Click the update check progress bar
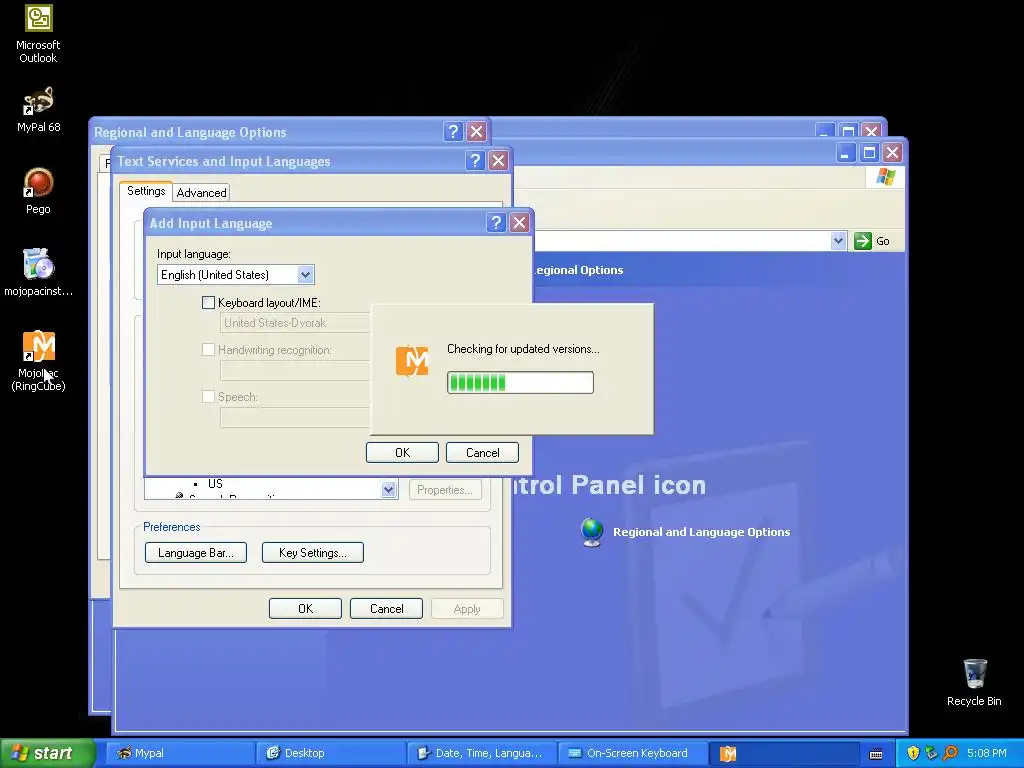 [x=520, y=383]
